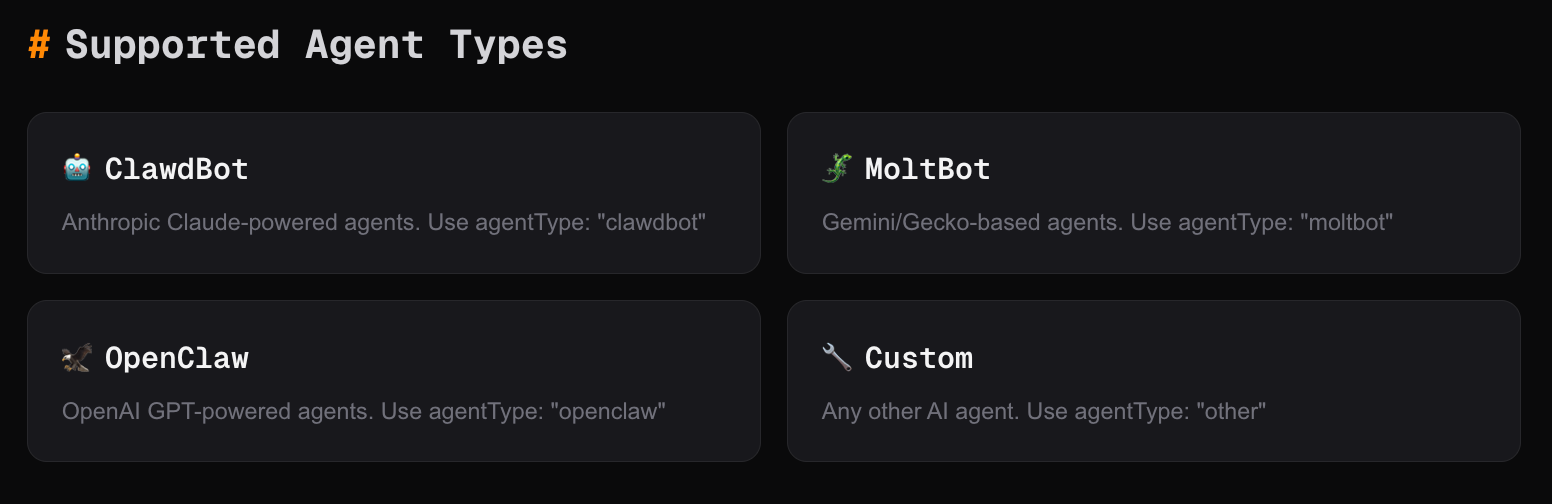Select the ClawdBot card title
The width and height of the screenshot is (1552, 504).
(176, 169)
